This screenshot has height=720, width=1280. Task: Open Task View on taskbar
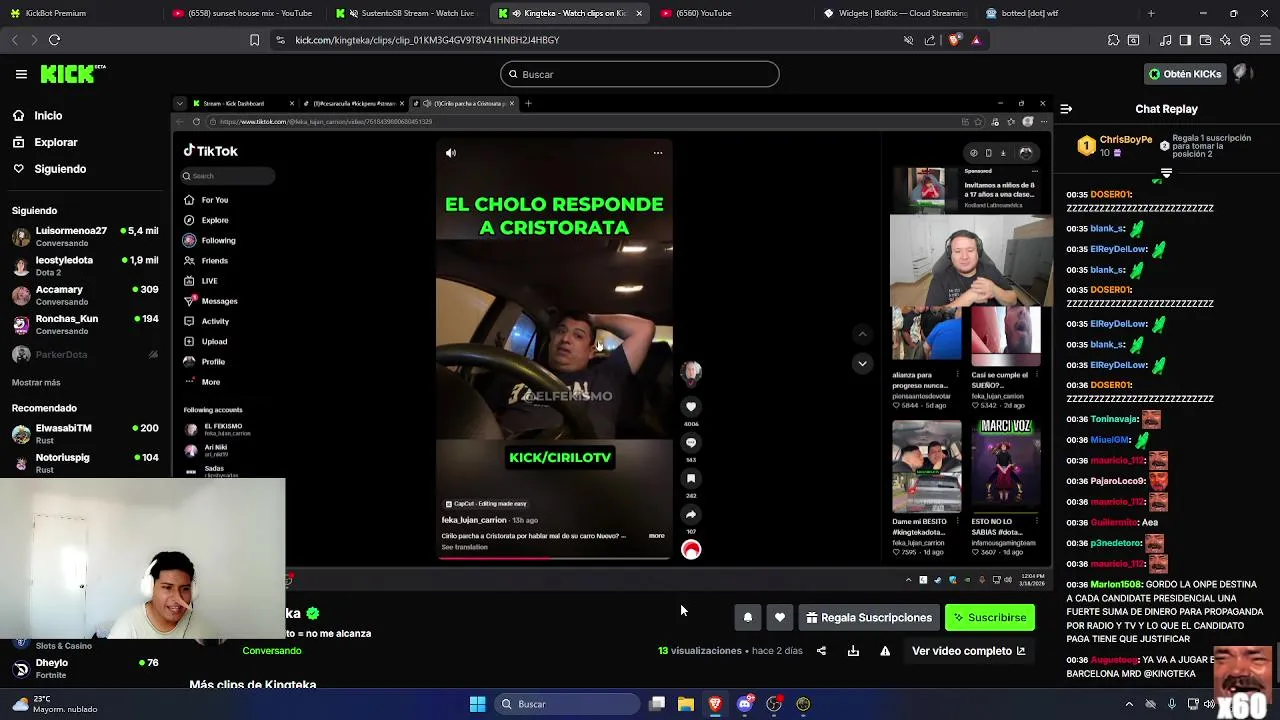click(657, 704)
